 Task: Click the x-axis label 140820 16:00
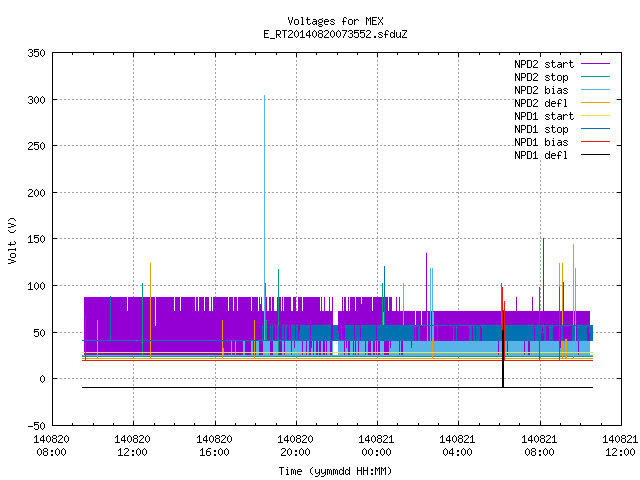pos(214,446)
